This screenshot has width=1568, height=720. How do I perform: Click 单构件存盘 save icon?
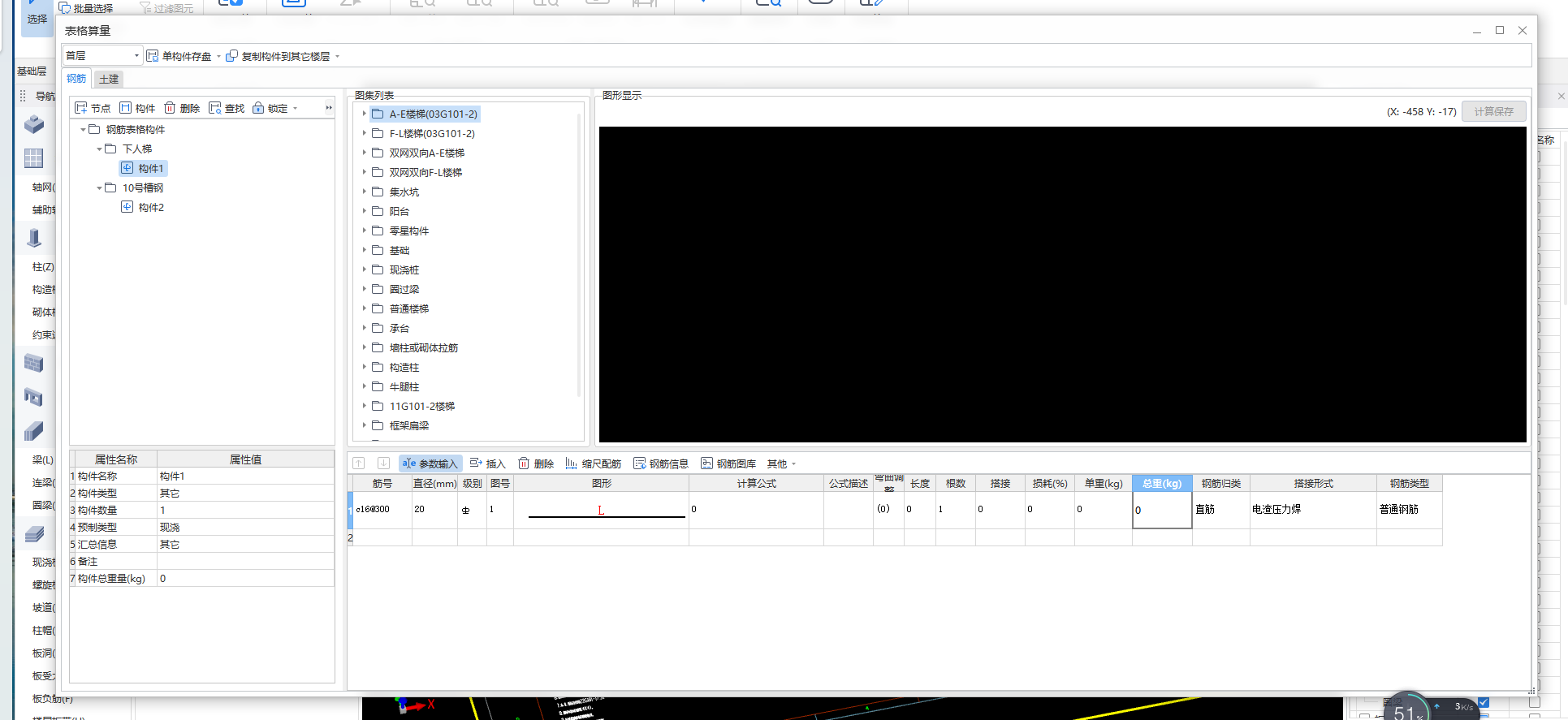click(153, 56)
